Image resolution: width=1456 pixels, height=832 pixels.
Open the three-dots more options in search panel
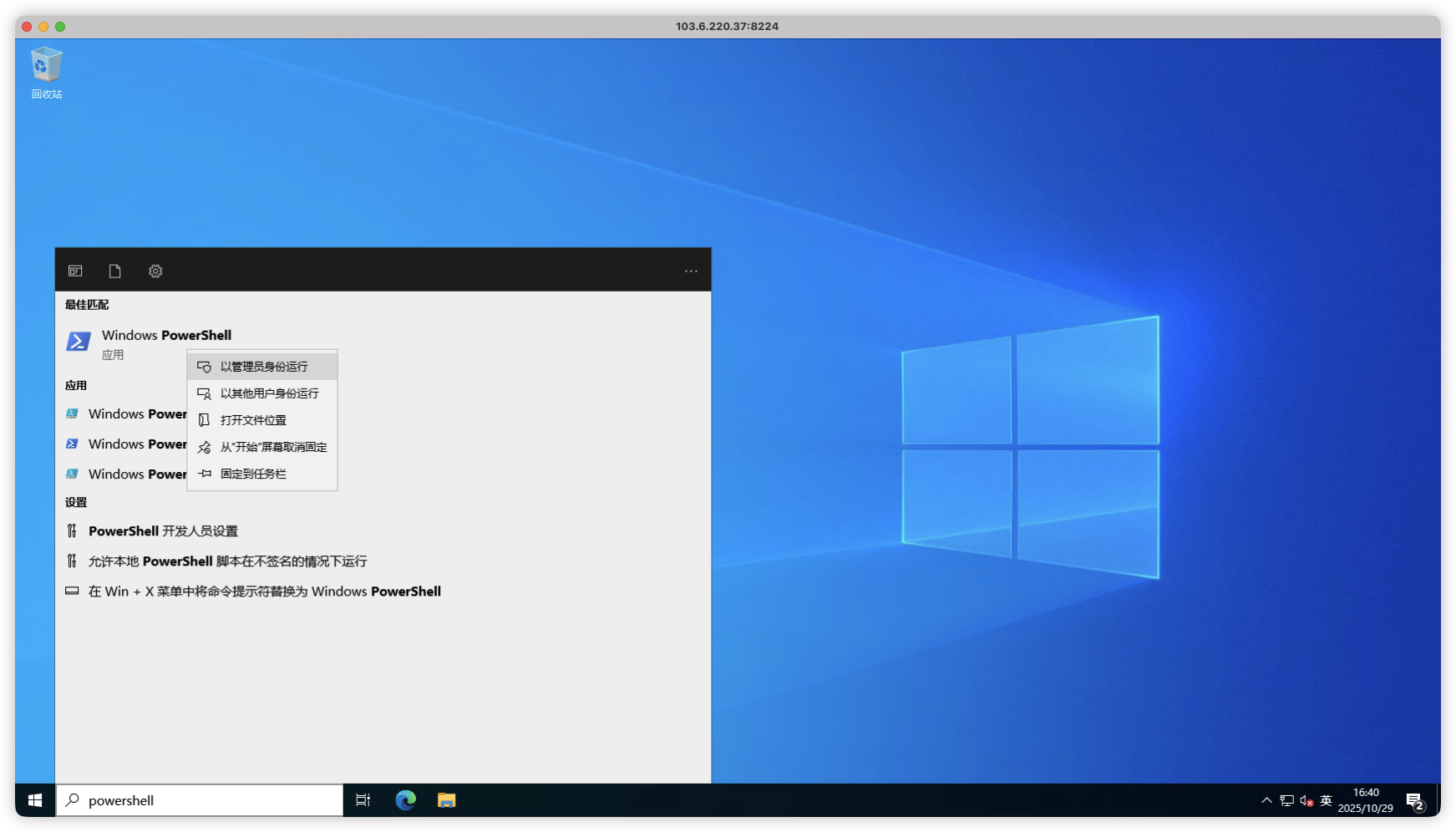691,271
